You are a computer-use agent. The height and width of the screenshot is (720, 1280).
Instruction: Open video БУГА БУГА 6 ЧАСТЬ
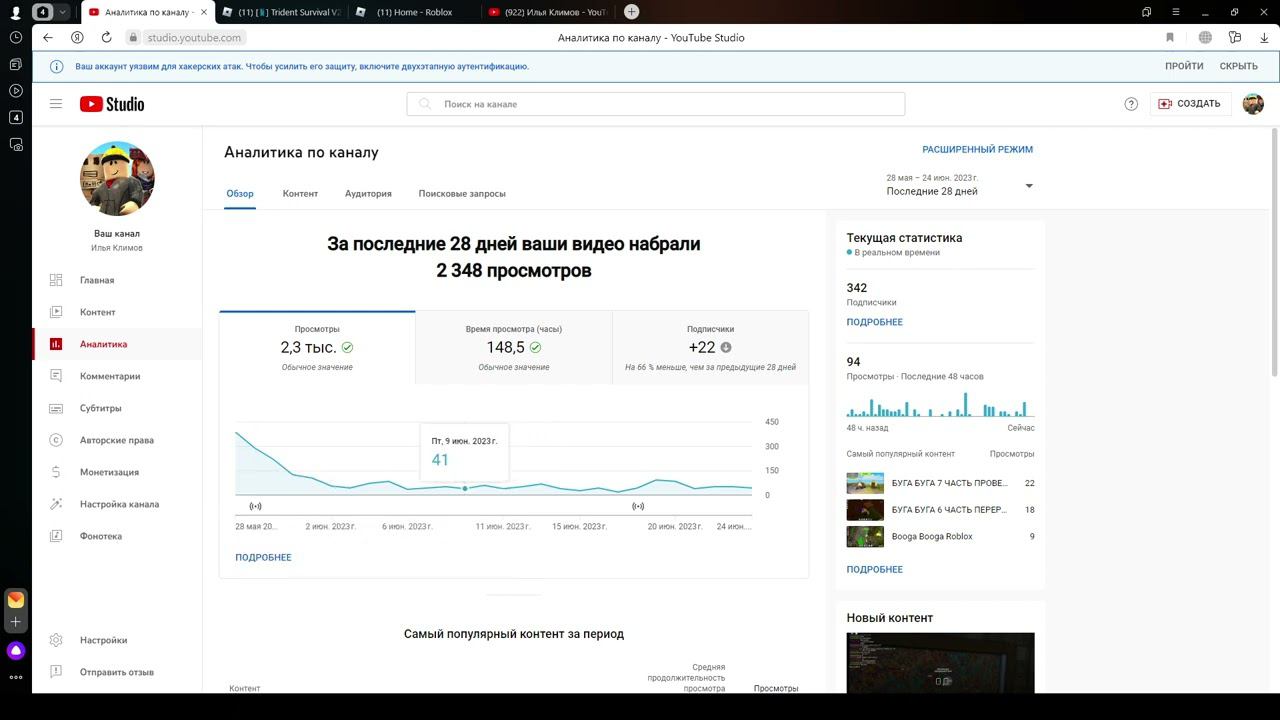pyautogui.click(x=940, y=510)
